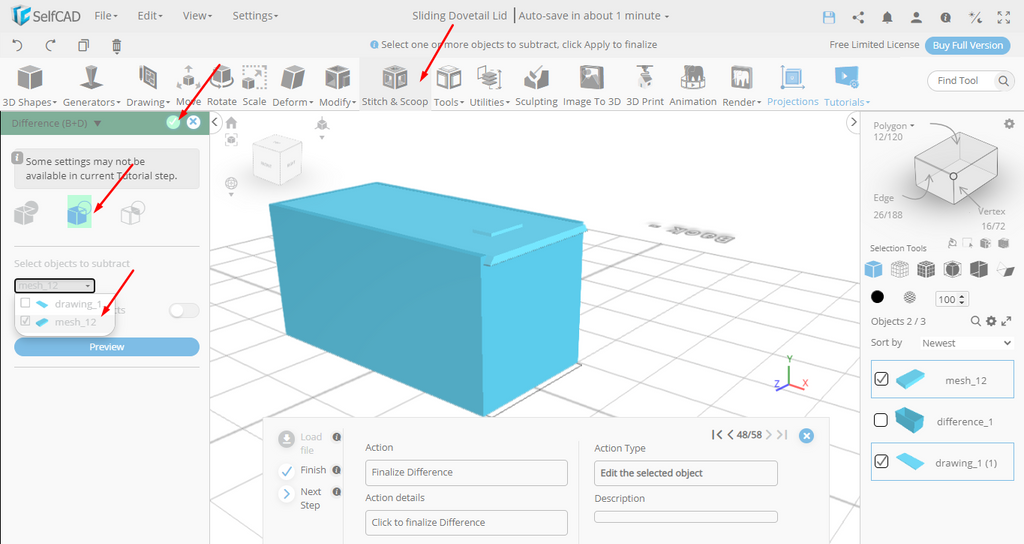Screen dimensions: 1024x544
Task: Toggle the switch in Difference panel
Action: pos(184,310)
